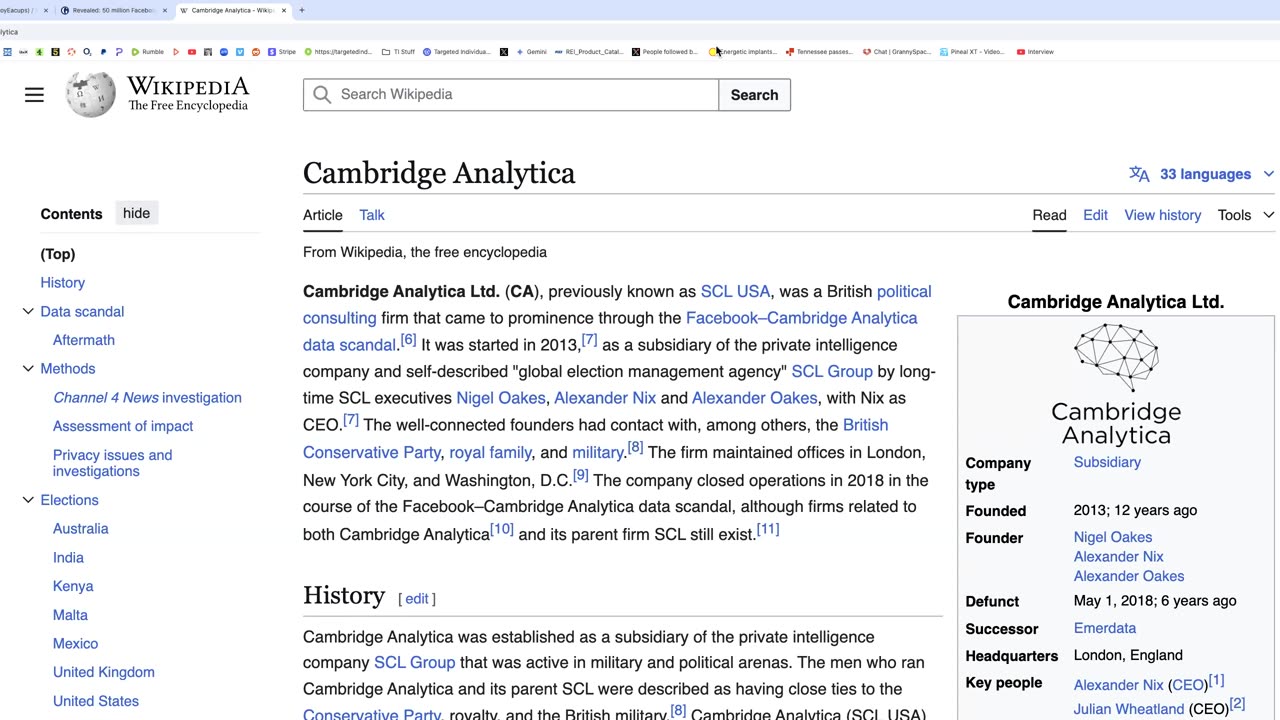The height and width of the screenshot is (720, 1280).
Task: Open the Wikipedia main menu hamburger icon
Action: [x=34, y=95]
